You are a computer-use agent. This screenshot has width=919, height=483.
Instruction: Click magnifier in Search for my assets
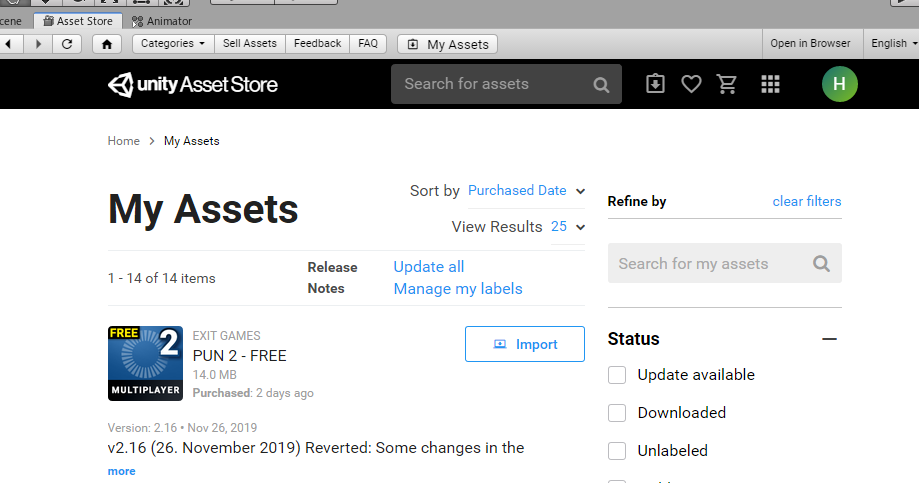point(821,264)
